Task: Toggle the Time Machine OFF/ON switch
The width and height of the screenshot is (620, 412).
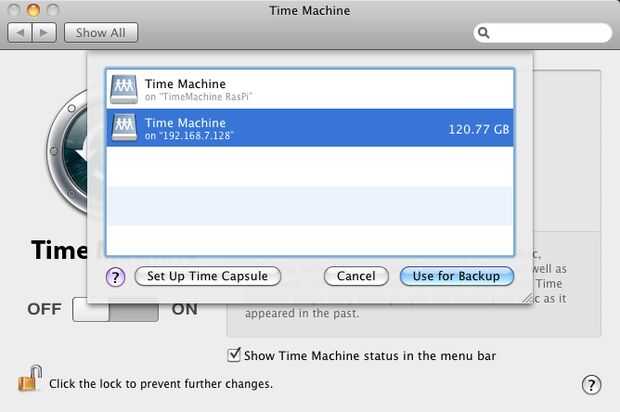Action: pyautogui.click(x=115, y=309)
